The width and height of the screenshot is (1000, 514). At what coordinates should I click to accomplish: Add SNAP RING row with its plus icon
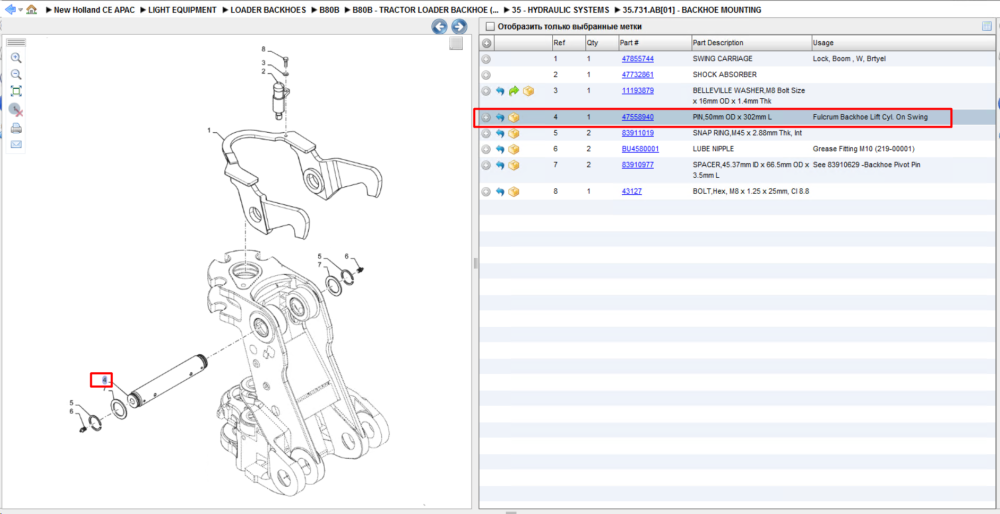pos(486,134)
